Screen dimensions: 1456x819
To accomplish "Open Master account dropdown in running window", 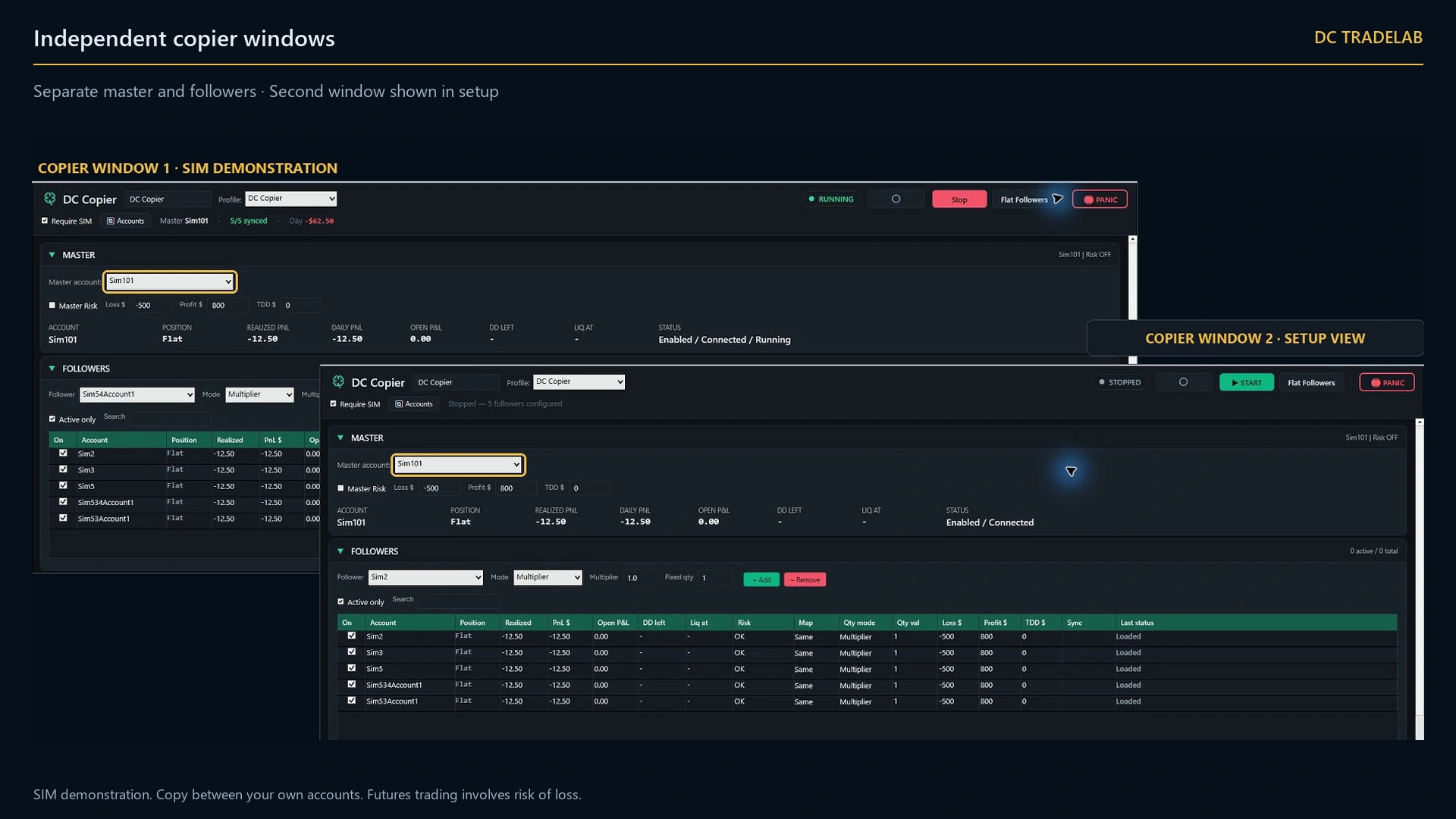I will coord(170,281).
